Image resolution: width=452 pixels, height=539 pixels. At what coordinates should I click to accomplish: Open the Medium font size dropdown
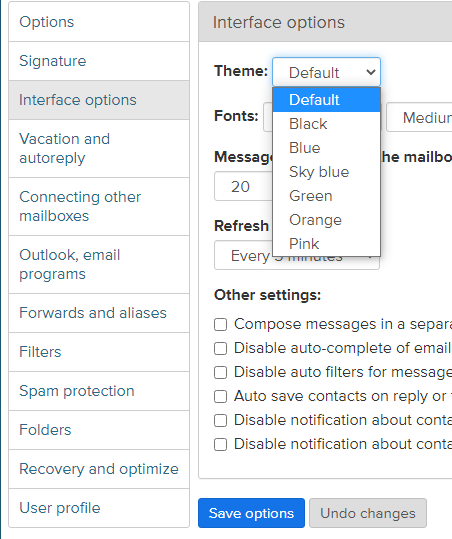419,117
